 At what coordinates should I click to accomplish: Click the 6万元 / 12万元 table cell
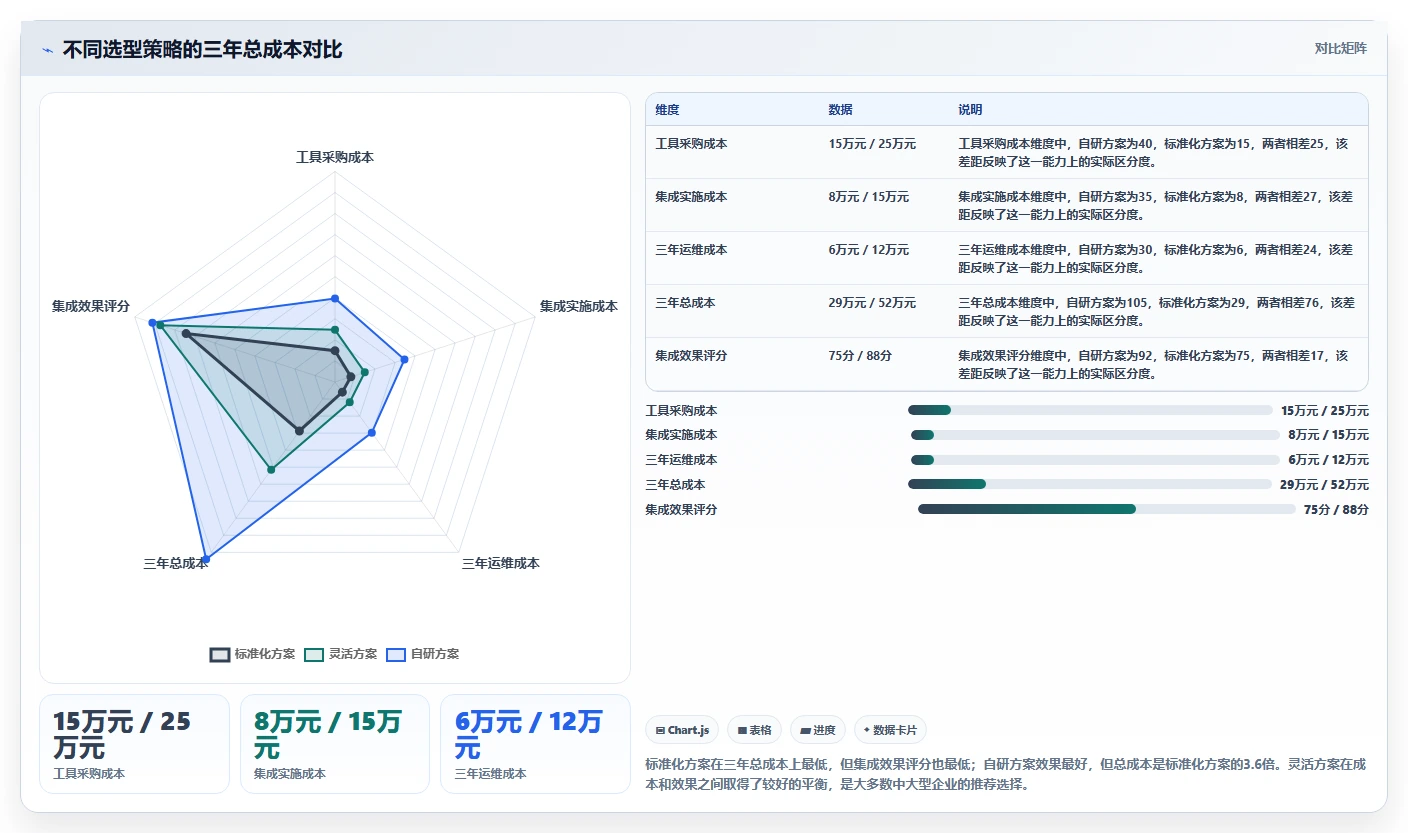(x=869, y=250)
